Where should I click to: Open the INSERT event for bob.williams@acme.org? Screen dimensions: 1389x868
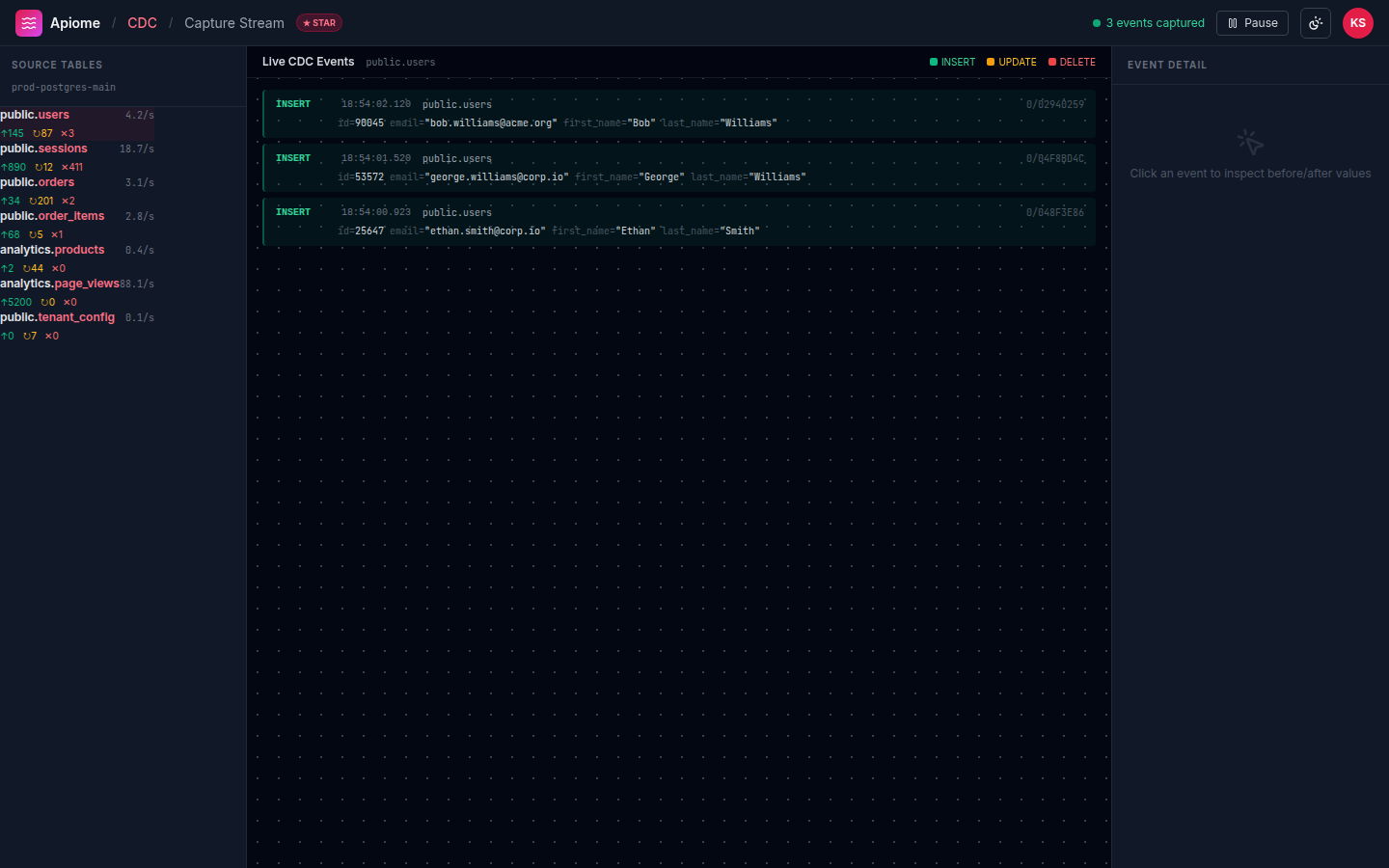679,114
